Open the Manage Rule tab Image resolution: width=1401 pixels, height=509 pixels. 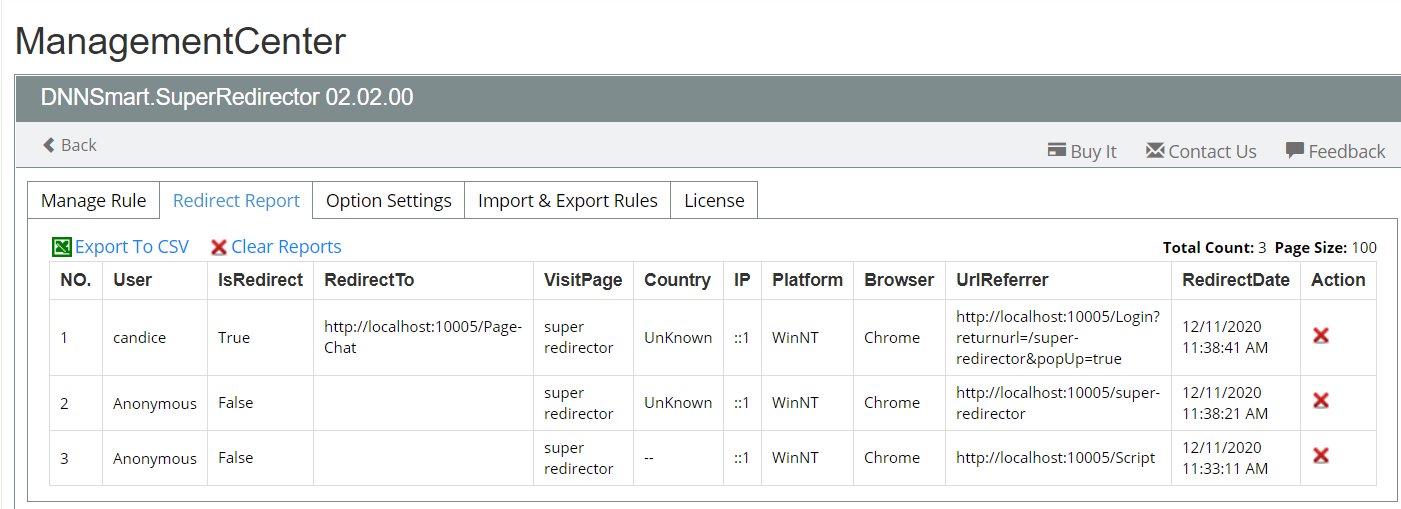click(x=93, y=200)
